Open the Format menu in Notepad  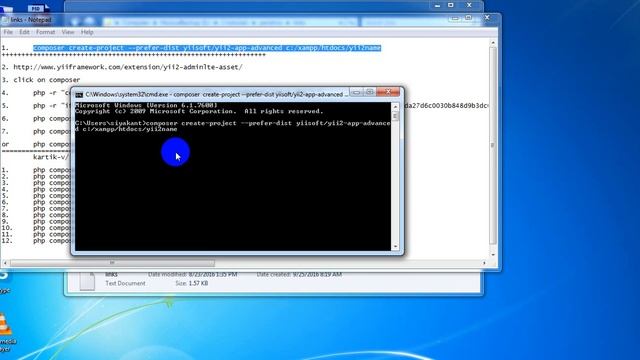45,32
